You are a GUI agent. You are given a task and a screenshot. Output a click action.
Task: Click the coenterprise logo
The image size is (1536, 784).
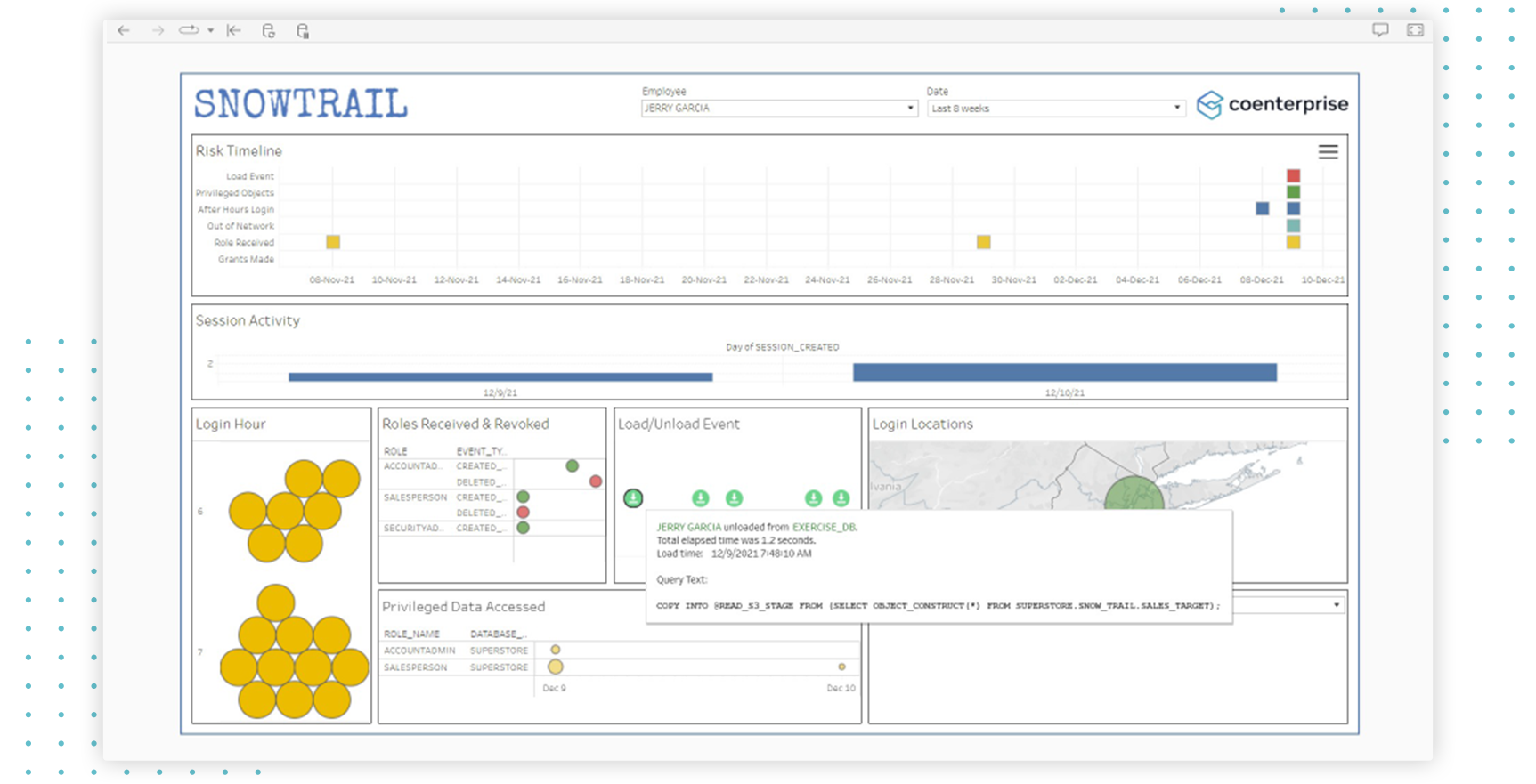tap(1272, 105)
